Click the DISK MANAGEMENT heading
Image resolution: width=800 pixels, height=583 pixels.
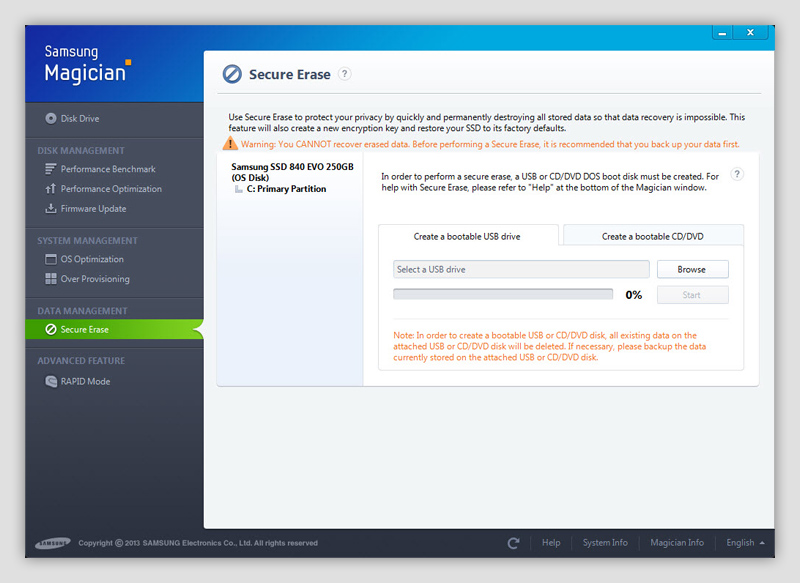coord(81,150)
